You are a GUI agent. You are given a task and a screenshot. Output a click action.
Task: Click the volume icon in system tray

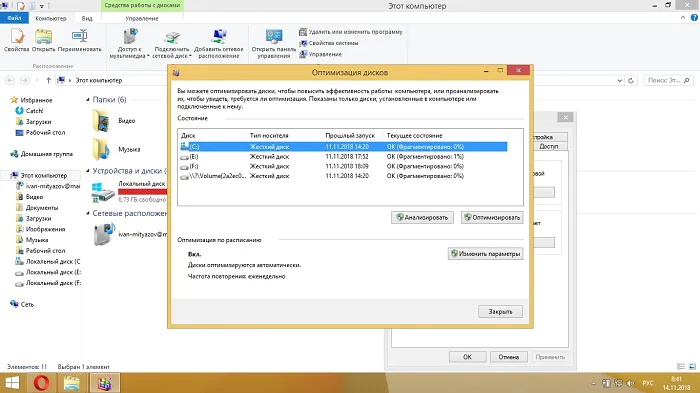[x=630, y=383]
